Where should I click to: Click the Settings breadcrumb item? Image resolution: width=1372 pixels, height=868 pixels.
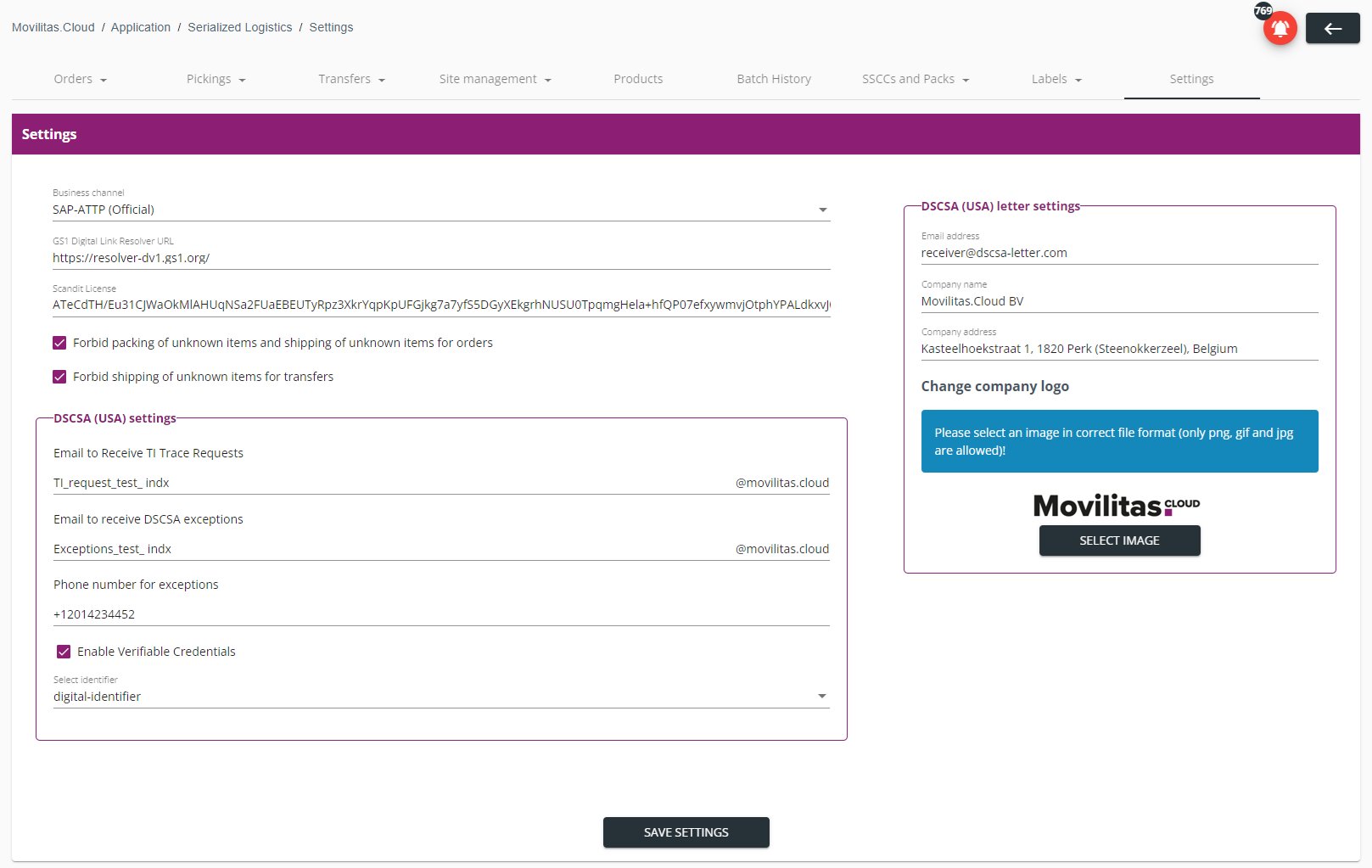point(331,27)
